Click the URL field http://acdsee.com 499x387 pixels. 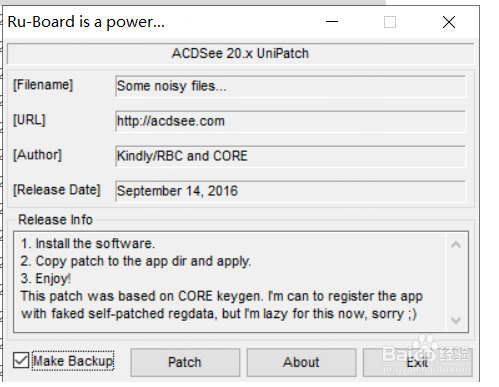click(x=290, y=121)
